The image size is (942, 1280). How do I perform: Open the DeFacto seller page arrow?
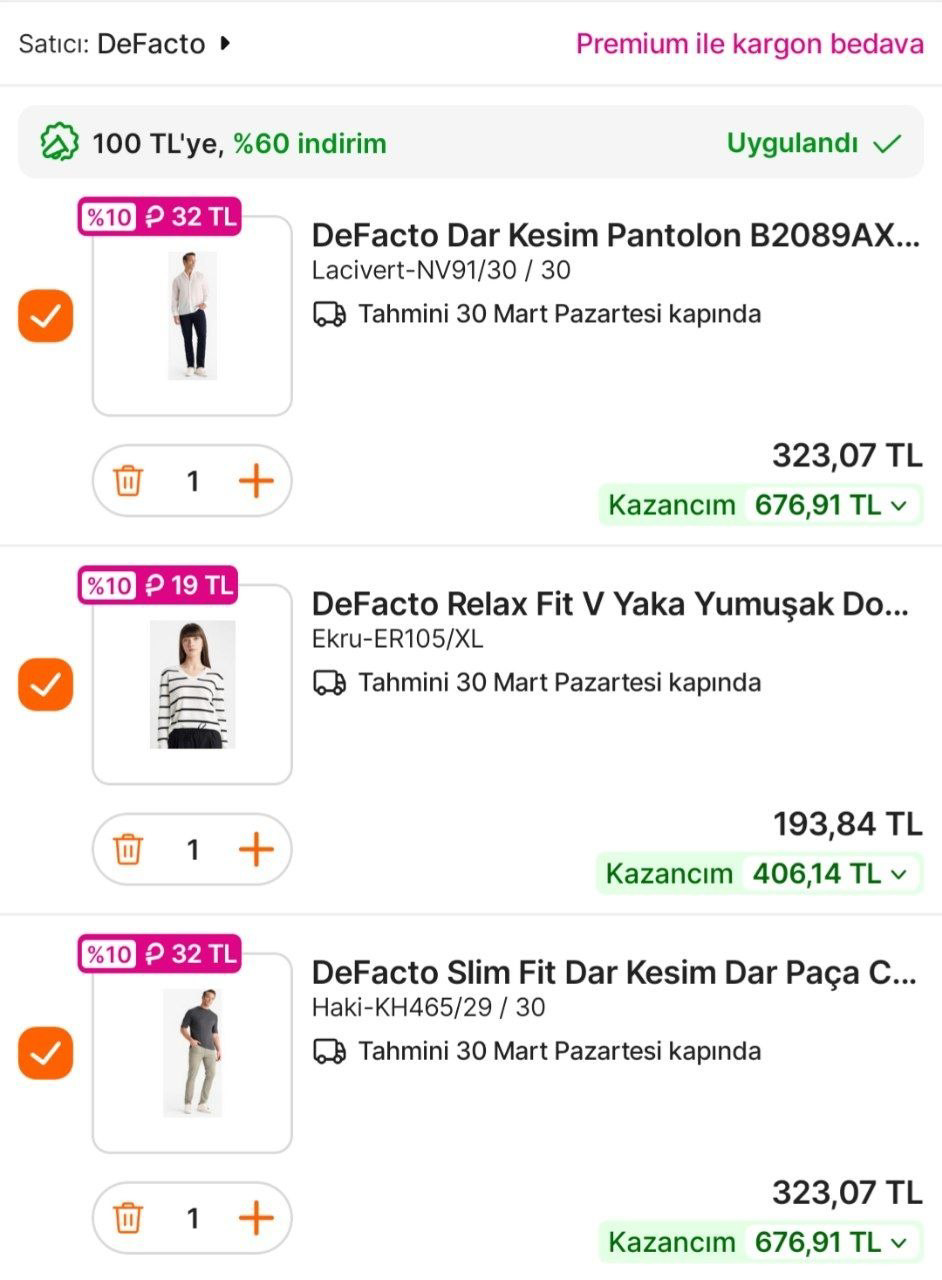[x=225, y=44]
